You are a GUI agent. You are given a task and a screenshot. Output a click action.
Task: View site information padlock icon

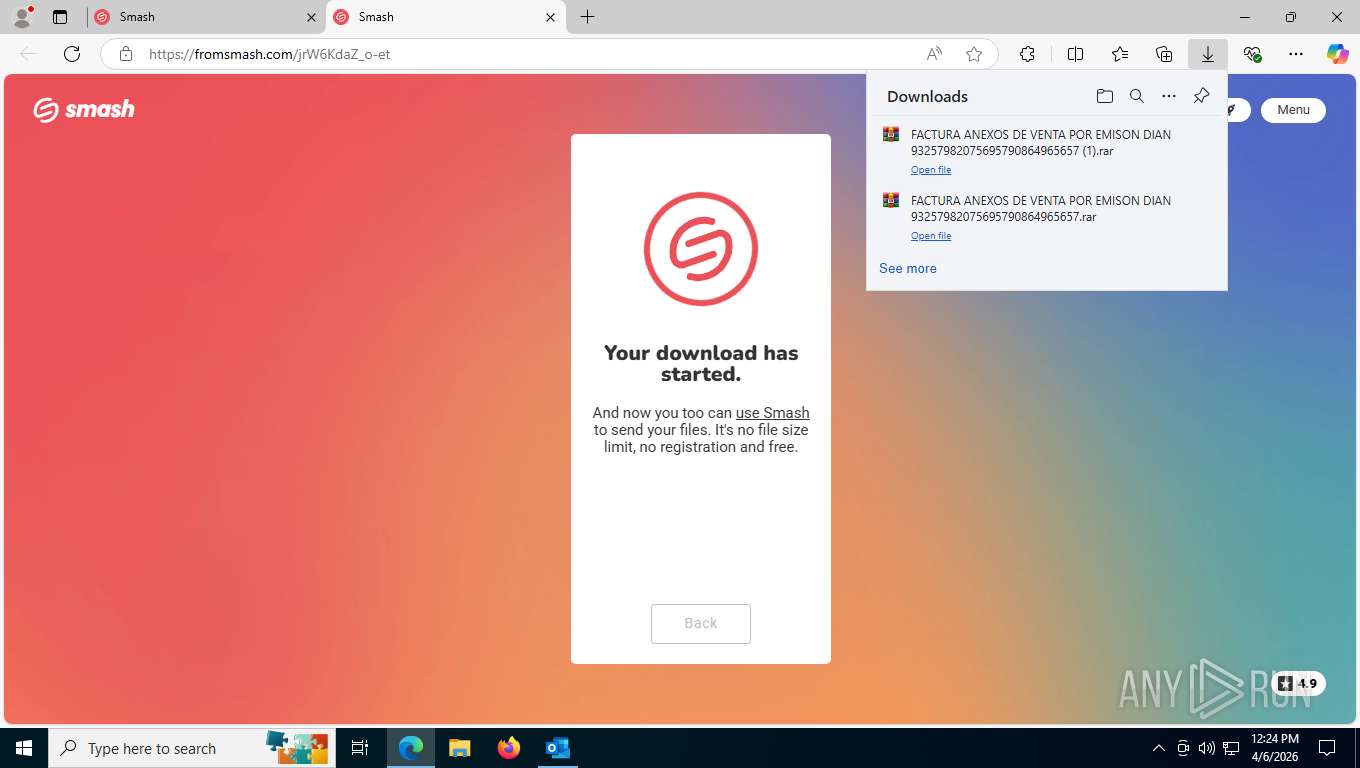coord(126,54)
